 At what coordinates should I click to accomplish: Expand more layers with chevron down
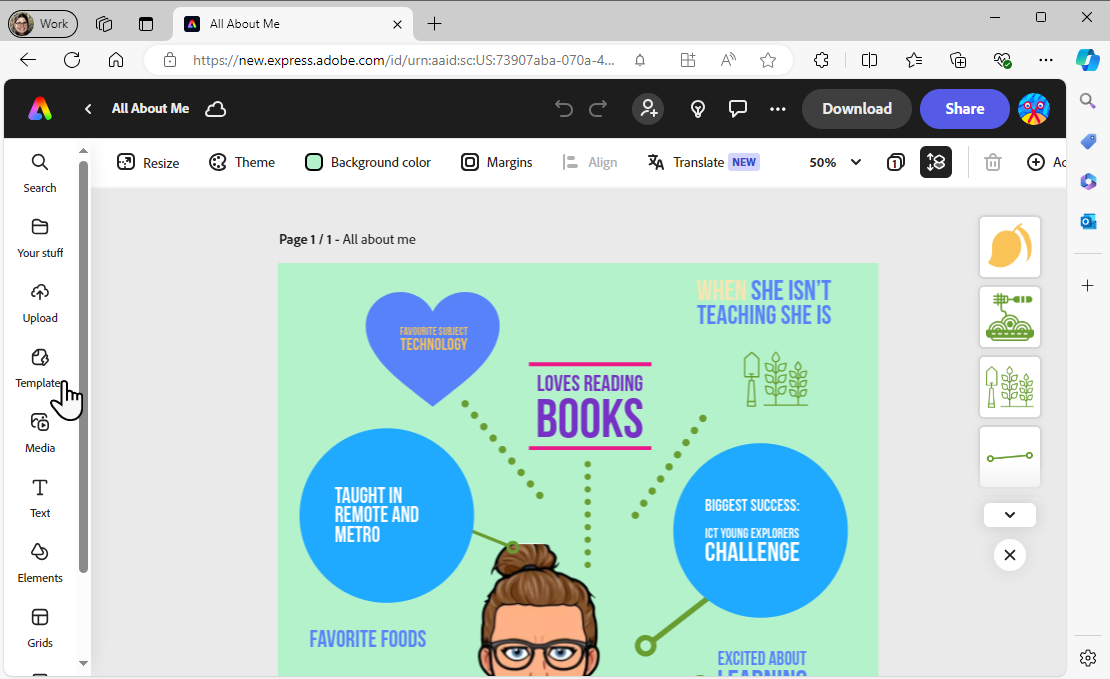1009,515
